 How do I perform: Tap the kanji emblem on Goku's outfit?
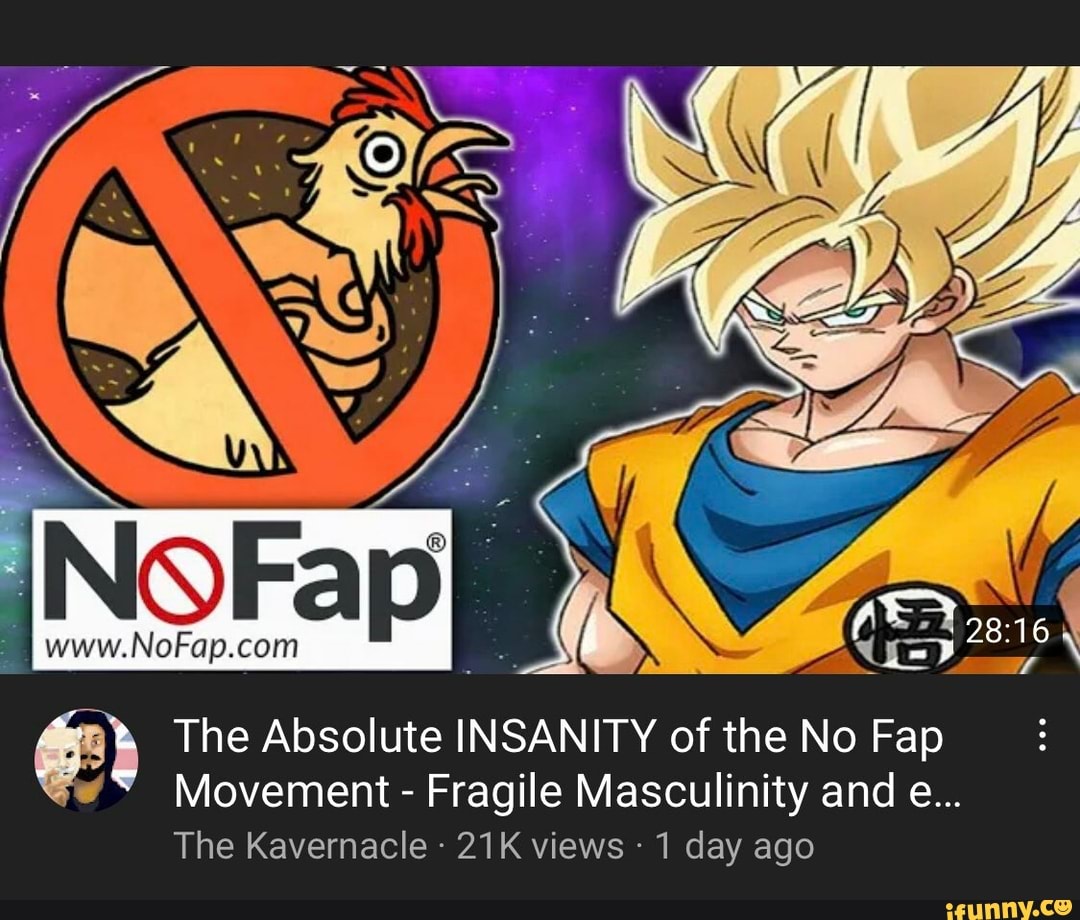tap(905, 628)
